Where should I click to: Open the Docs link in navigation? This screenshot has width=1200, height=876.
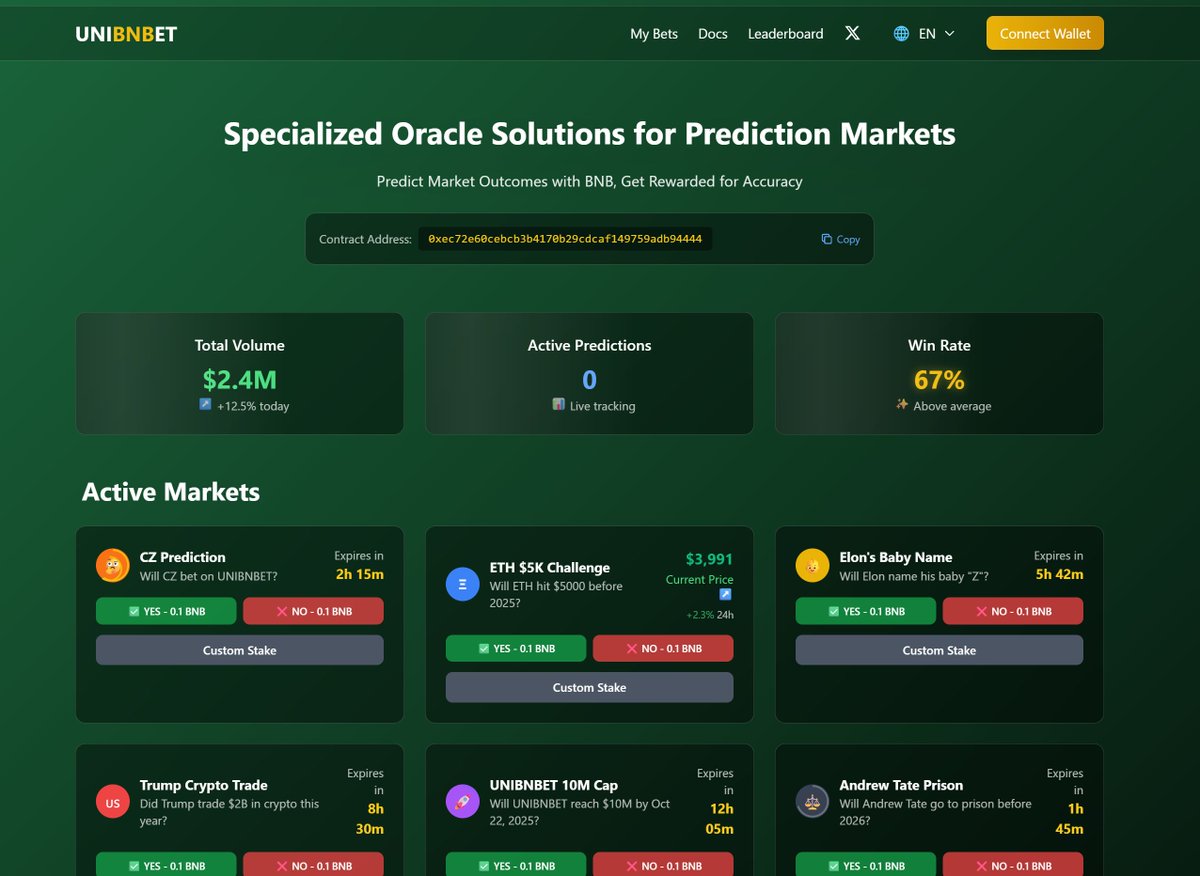(713, 33)
